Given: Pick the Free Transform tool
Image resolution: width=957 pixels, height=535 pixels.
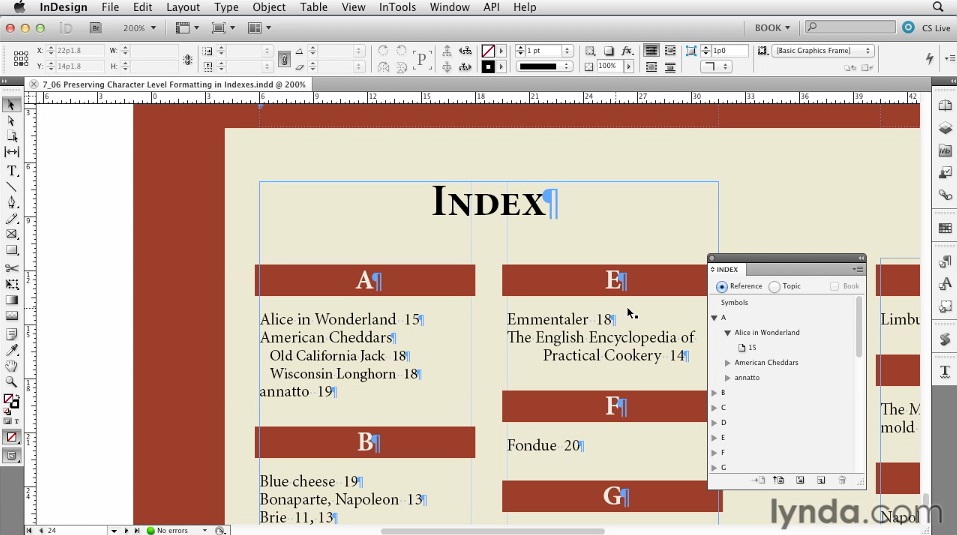Looking at the screenshot, I should (x=11, y=284).
